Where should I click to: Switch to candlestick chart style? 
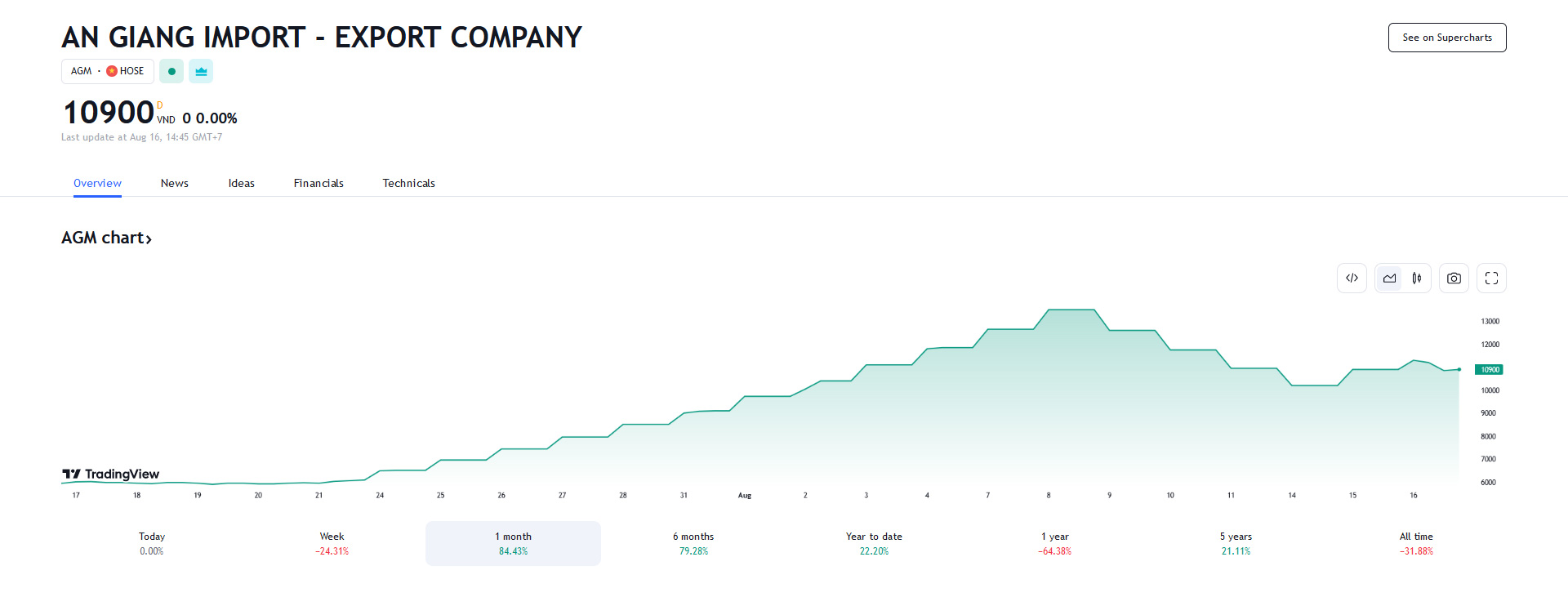coord(1417,278)
